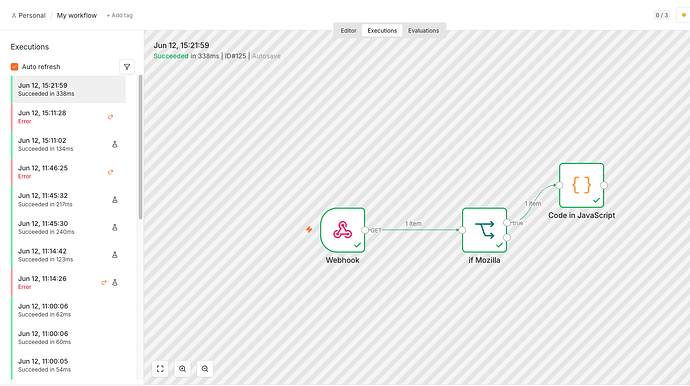Viewport: 690px width, 386px height.
Task: Click flask icon on 11:45:32 execution
Action: click(115, 200)
